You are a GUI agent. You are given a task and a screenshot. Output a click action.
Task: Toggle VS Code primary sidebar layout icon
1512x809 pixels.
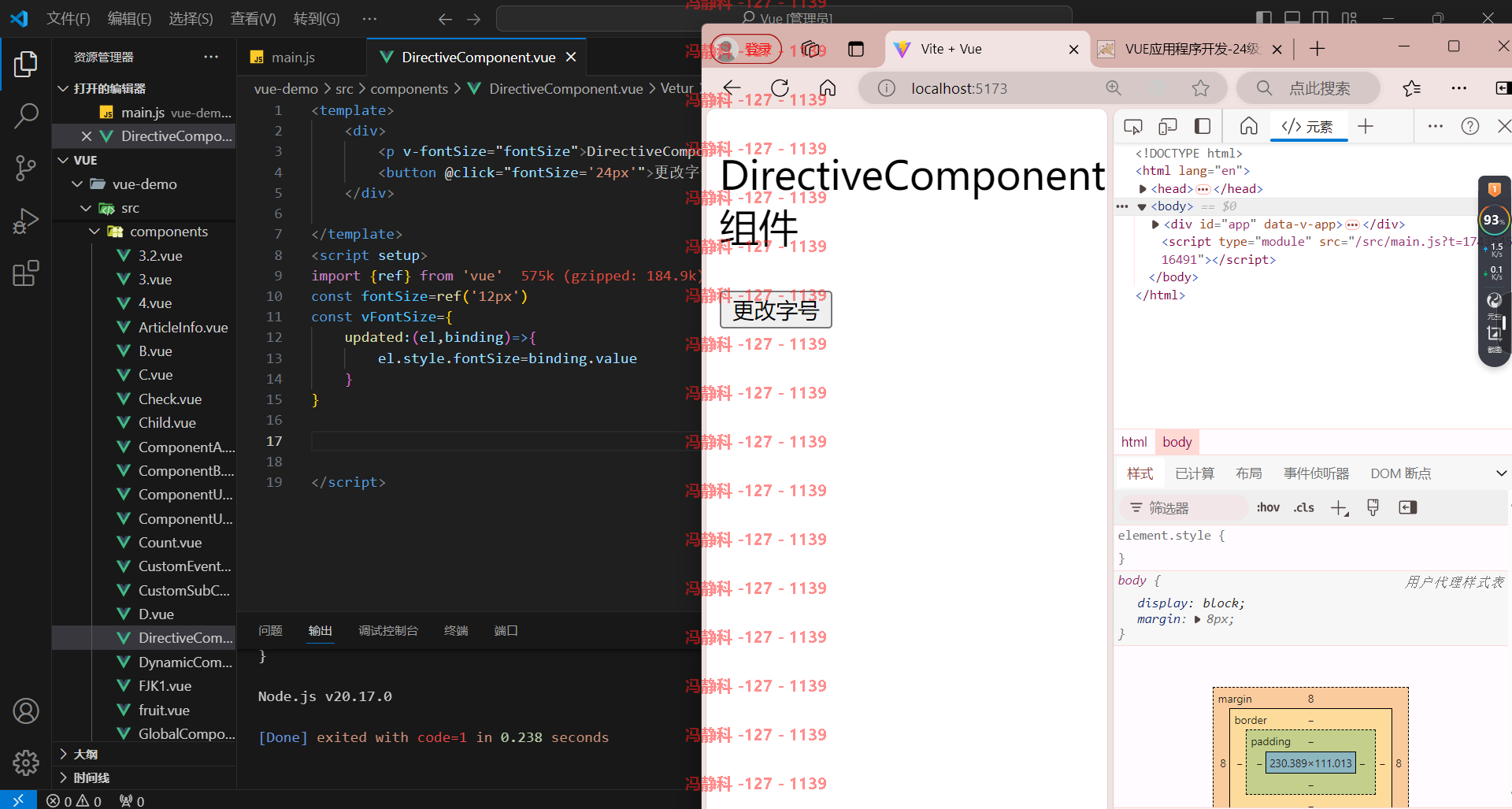pos(1264,18)
